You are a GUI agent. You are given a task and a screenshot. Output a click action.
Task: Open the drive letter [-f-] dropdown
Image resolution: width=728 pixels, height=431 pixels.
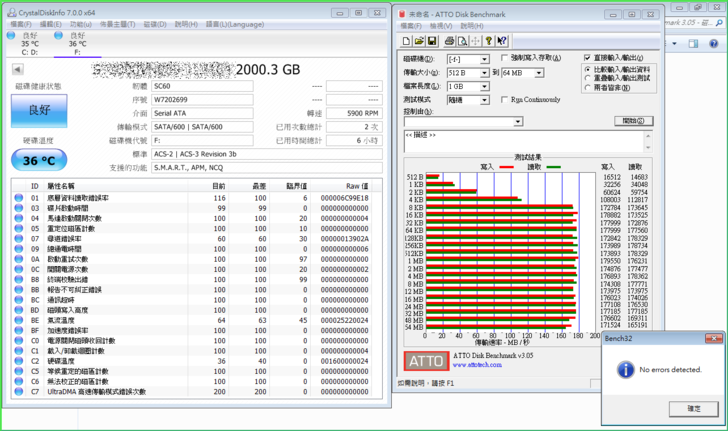pyautogui.click(x=483, y=59)
